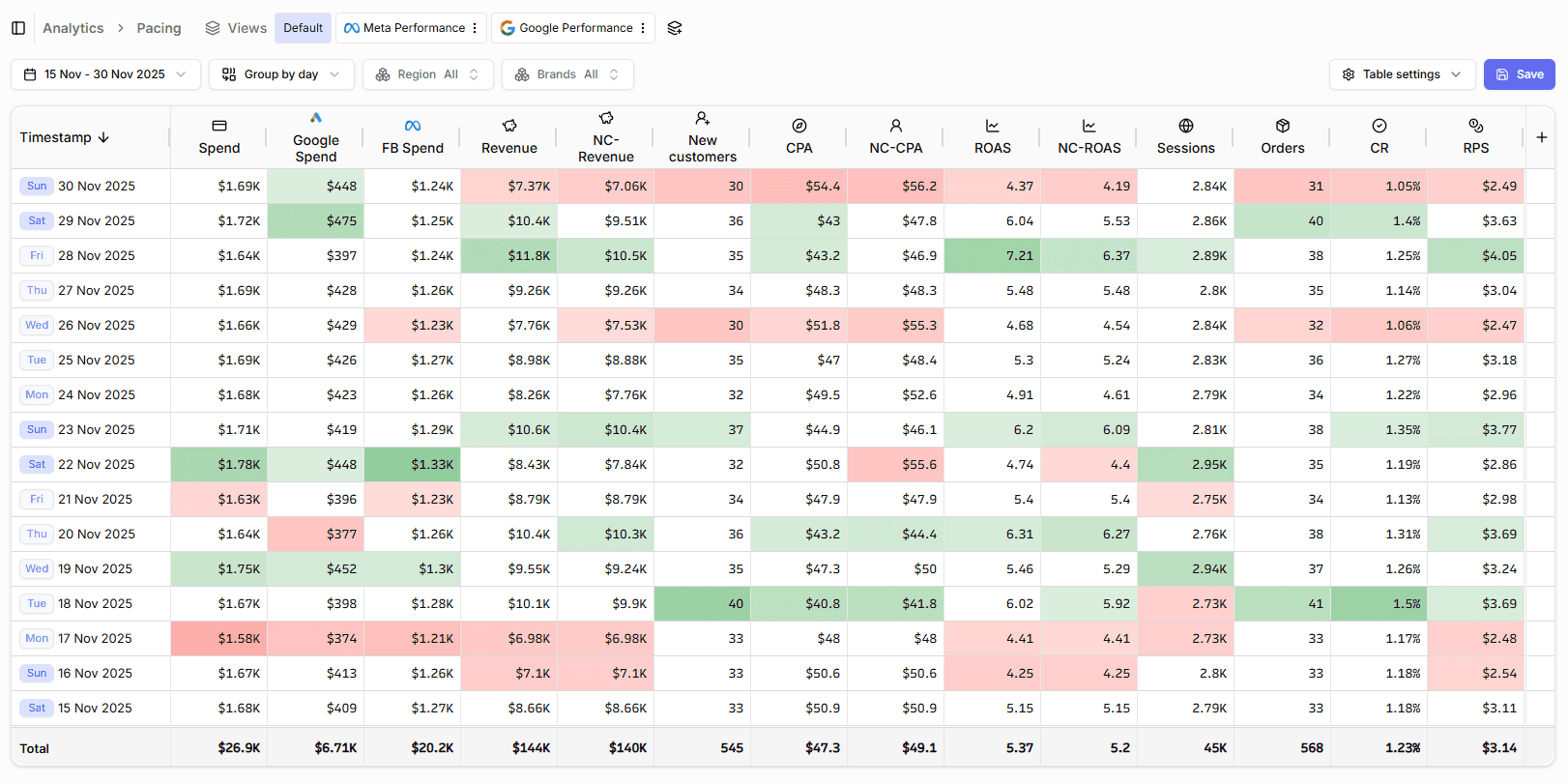Screen dimensions: 1568x783
Task: Expand the Group by day dropdown
Action: [x=281, y=74]
